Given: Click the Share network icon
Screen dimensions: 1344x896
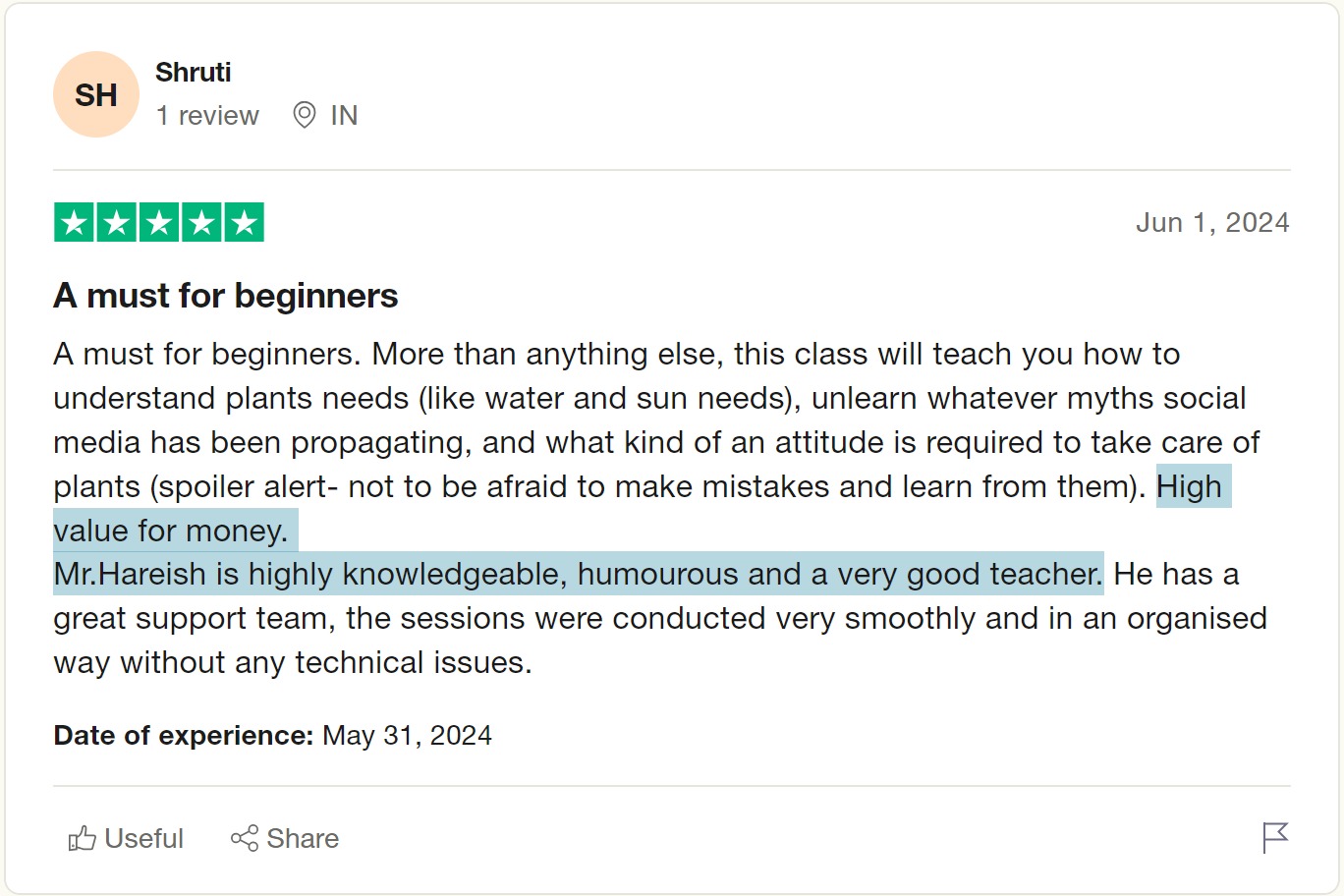Looking at the screenshot, I should point(244,838).
